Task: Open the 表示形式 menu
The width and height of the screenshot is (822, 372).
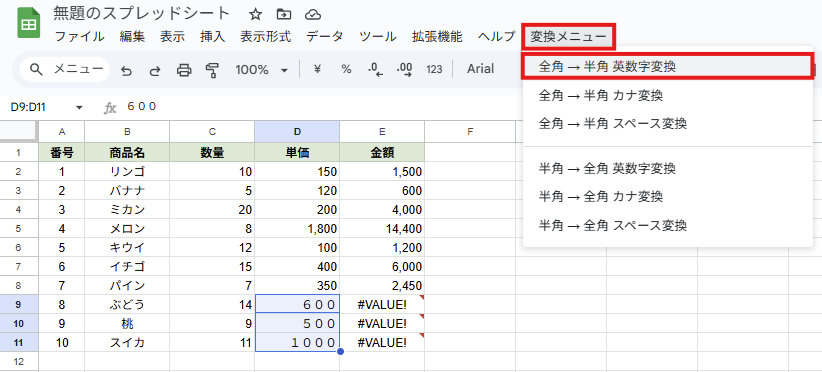Action: pyautogui.click(x=266, y=37)
